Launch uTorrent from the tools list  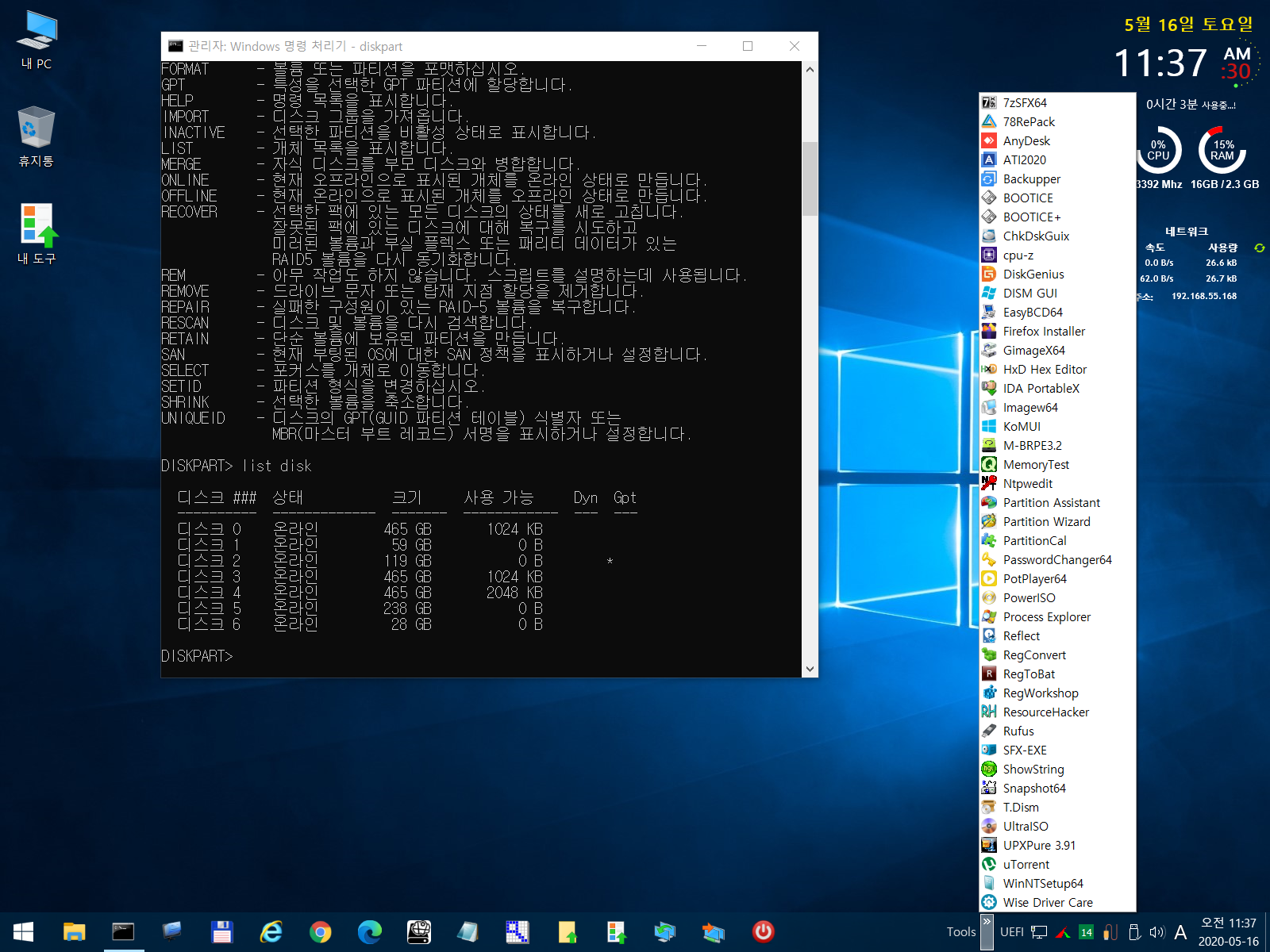pos(1056,864)
